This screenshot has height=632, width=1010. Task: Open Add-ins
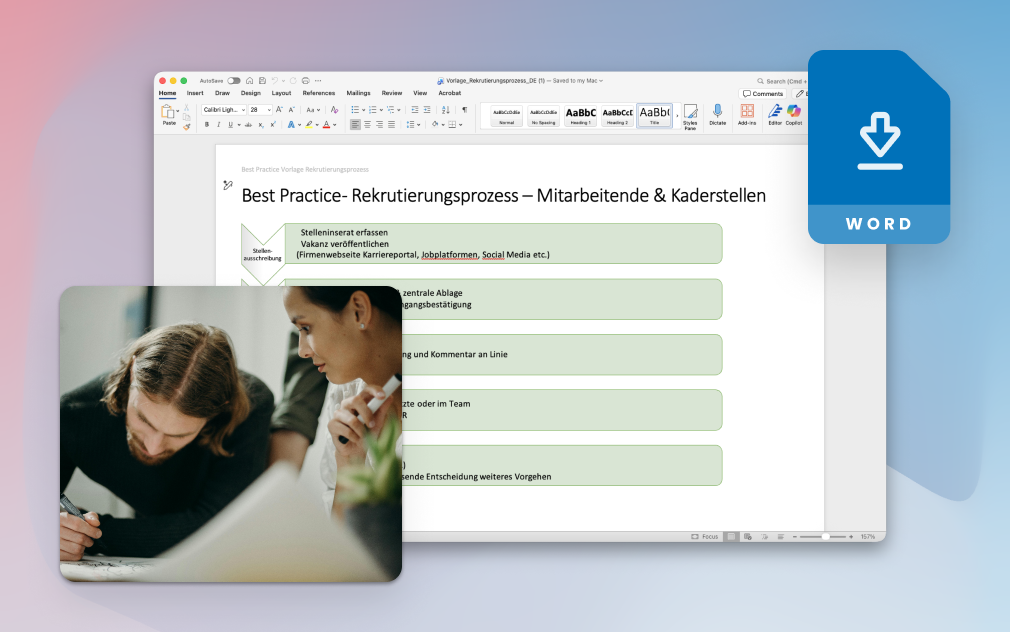[x=747, y=115]
